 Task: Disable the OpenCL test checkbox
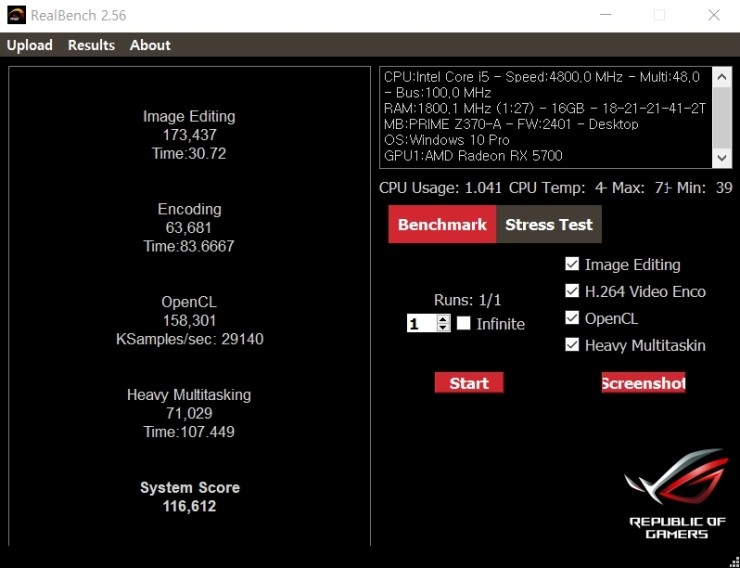coord(572,317)
